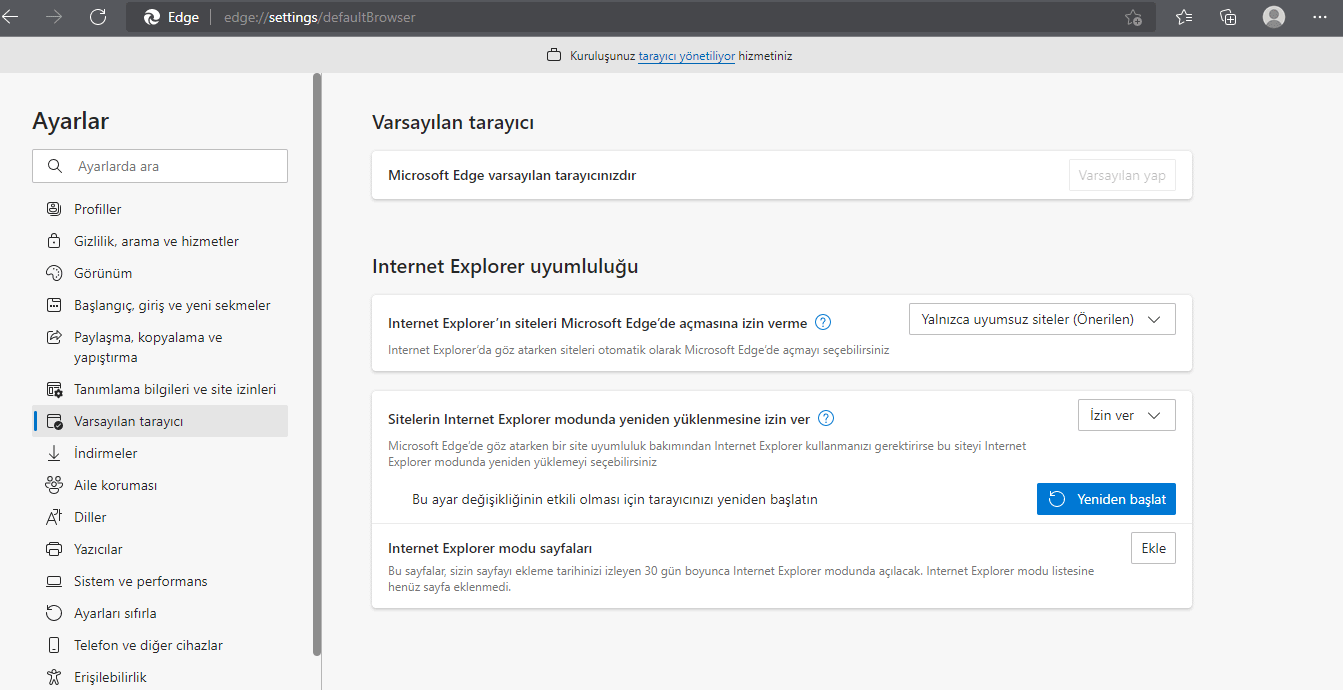Click the Edge logo in address bar
The width and height of the screenshot is (1343, 690).
point(152,17)
